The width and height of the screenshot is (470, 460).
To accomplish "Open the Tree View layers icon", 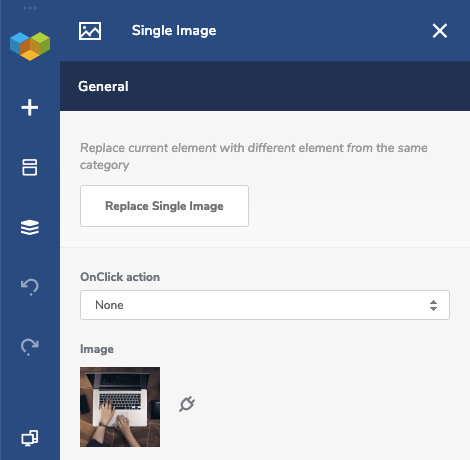I will click(x=30, y=227).
